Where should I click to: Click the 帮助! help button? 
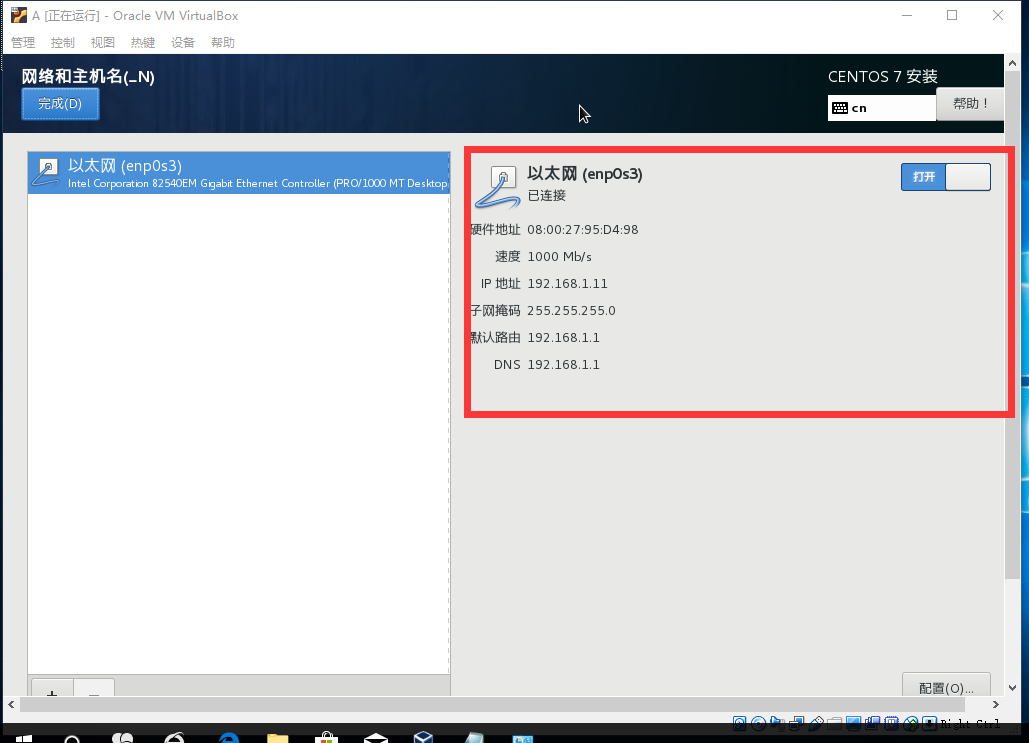click(x=969, y=104)
